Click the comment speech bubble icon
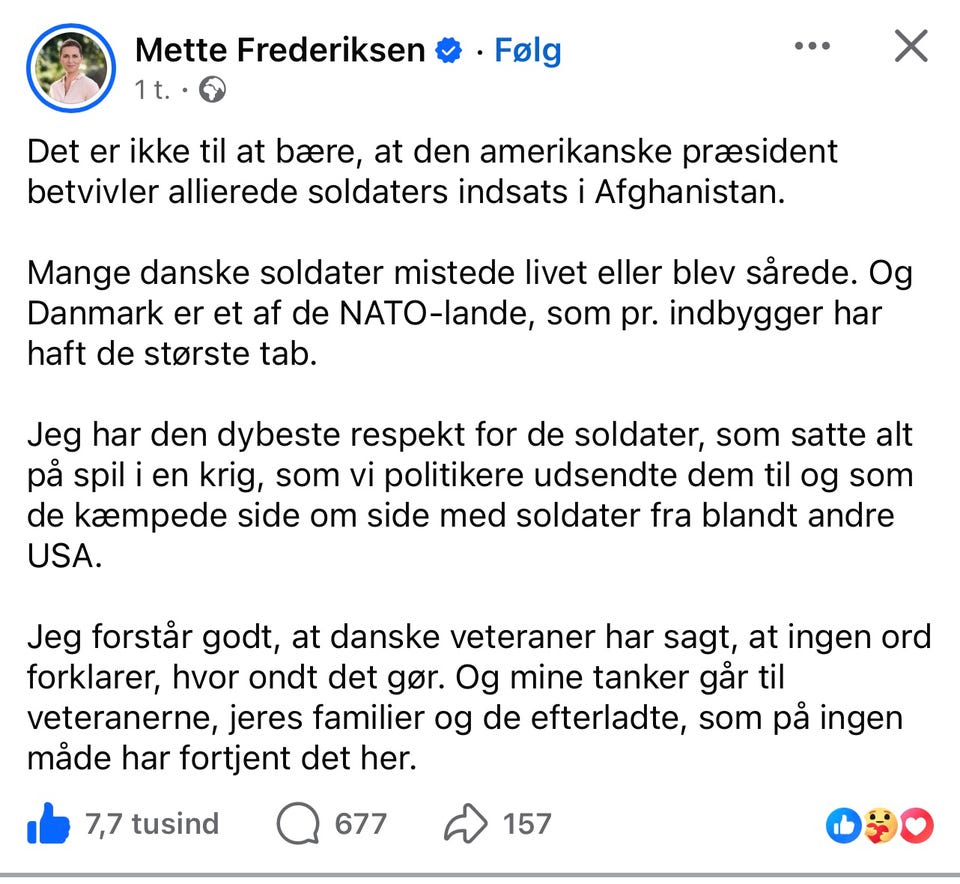The image size is (960, 884). pos(297,824)
